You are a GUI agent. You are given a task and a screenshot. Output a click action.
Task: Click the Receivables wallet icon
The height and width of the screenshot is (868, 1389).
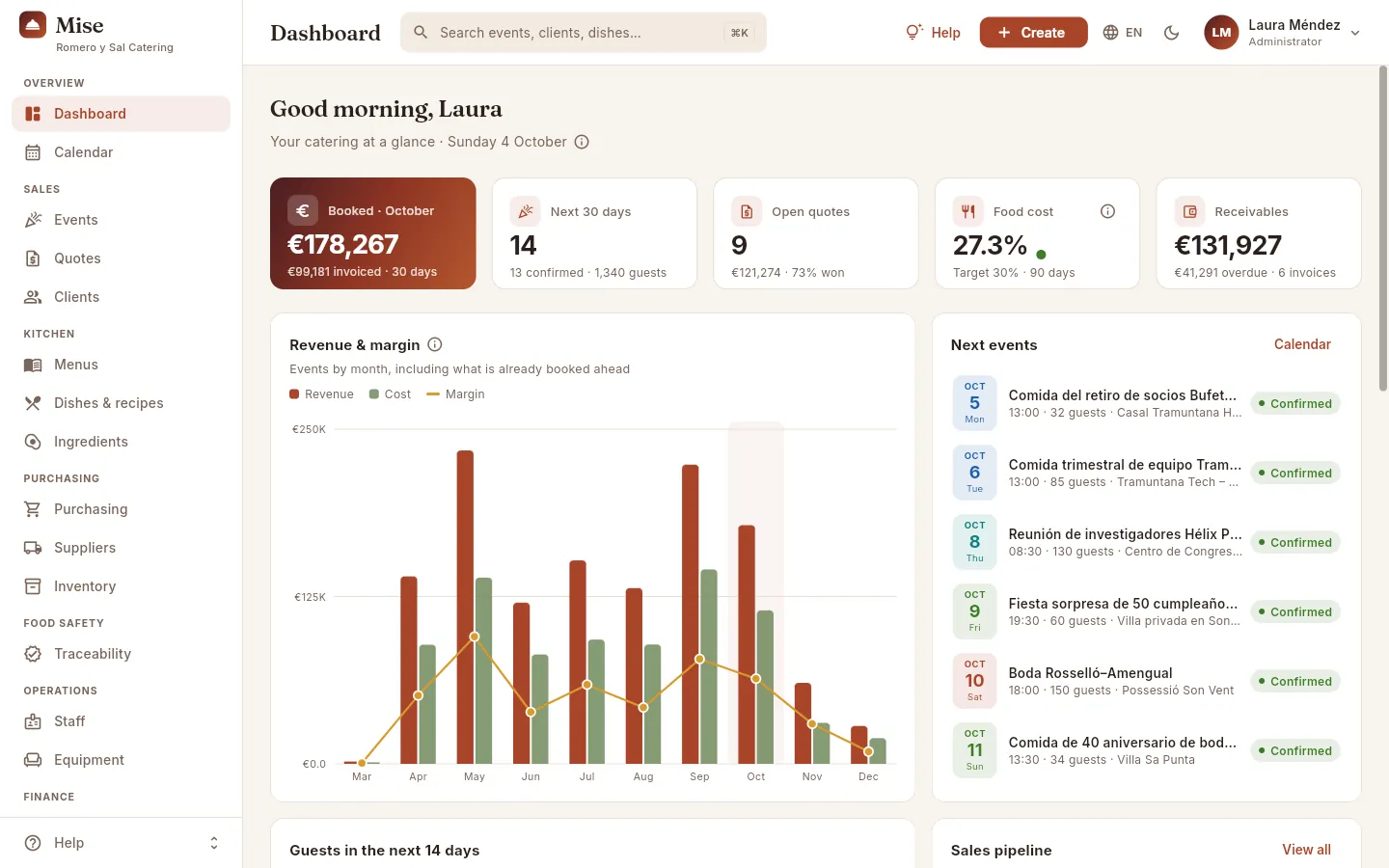coord(1189,211)
